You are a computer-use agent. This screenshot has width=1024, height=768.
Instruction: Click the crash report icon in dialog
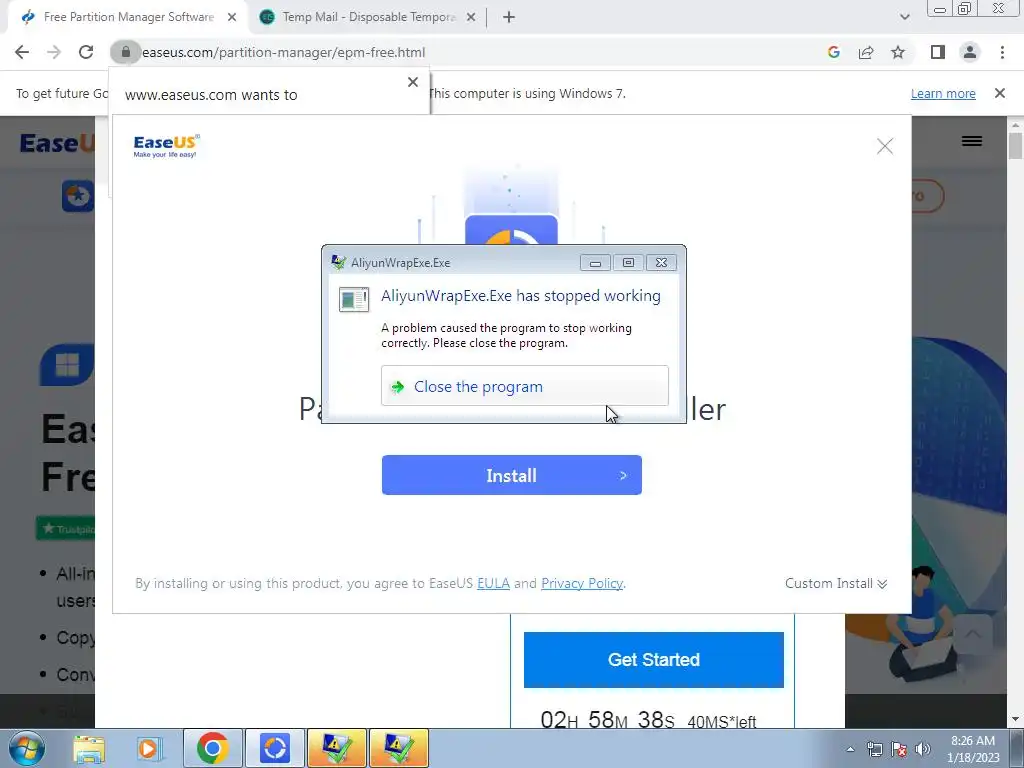(354, 299)
